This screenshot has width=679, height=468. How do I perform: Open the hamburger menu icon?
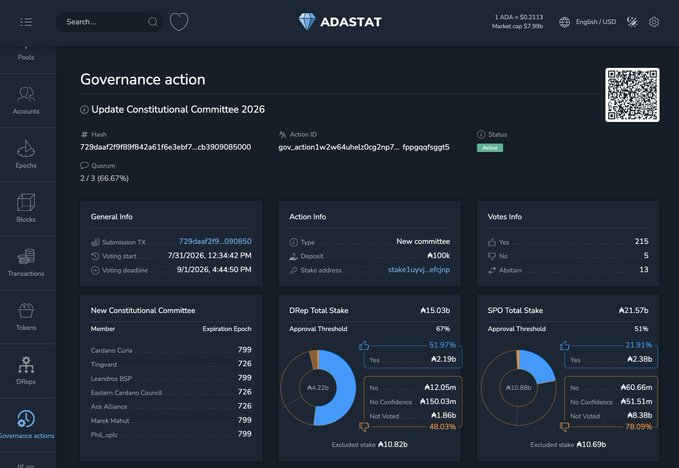pyautogui.click(x=26, y=22)
